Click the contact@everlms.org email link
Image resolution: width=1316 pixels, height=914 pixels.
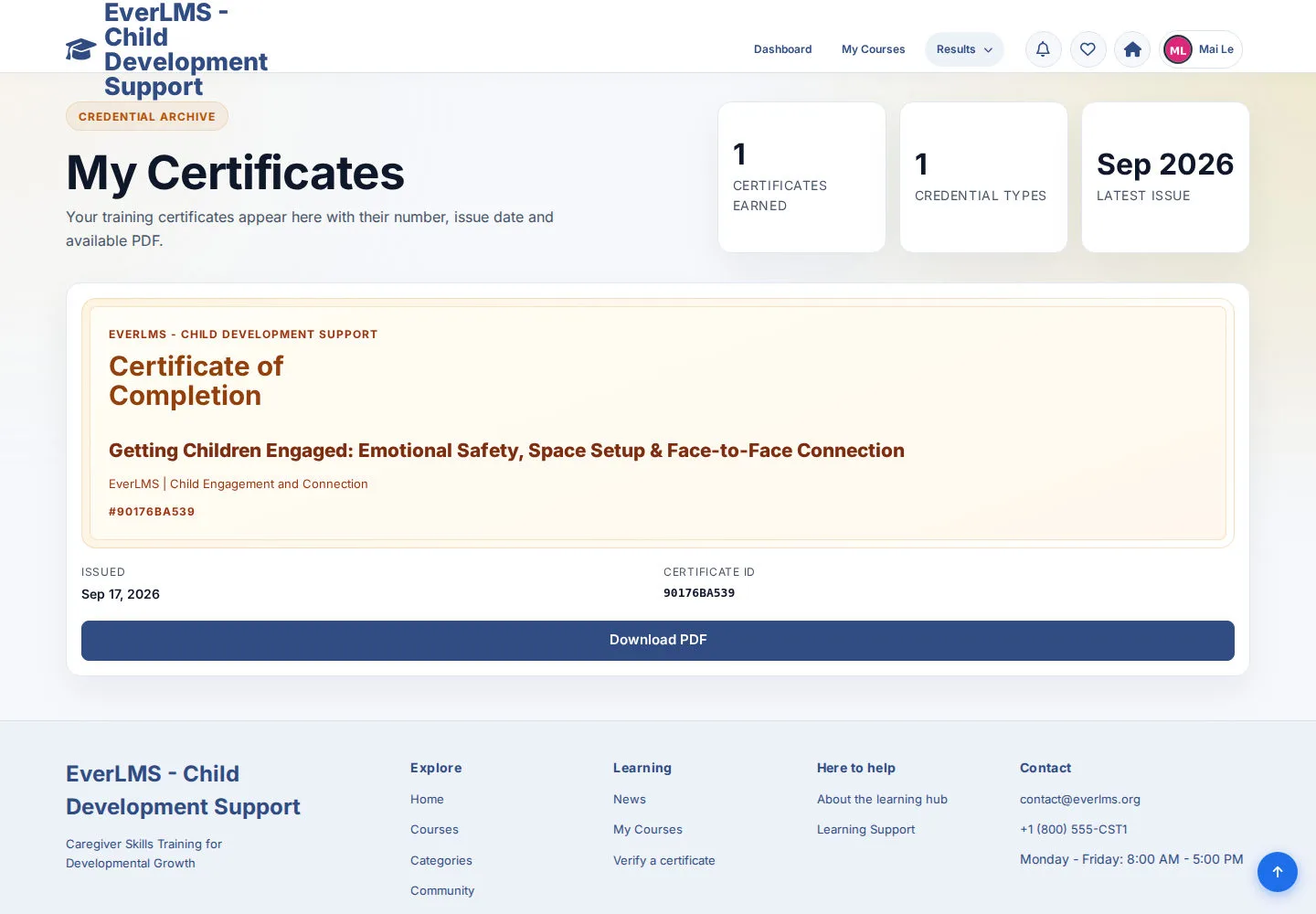point(1080,799)
